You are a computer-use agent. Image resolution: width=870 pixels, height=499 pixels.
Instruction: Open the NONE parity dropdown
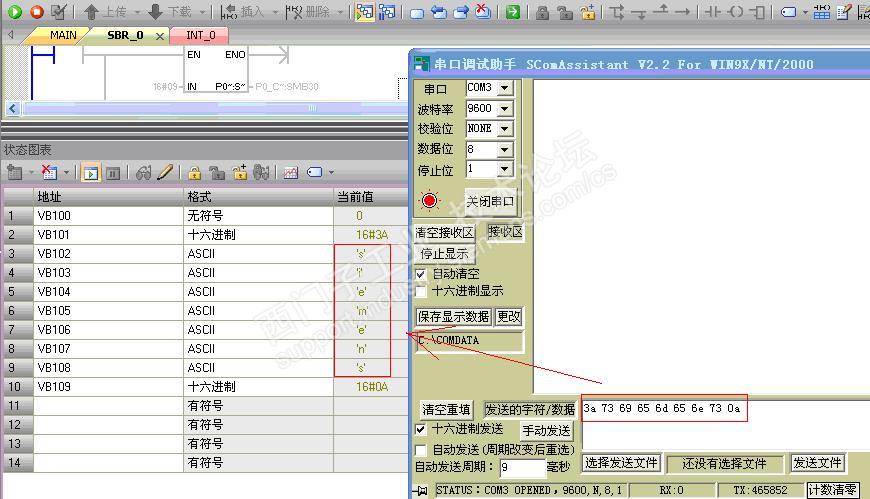click(504, 129)
